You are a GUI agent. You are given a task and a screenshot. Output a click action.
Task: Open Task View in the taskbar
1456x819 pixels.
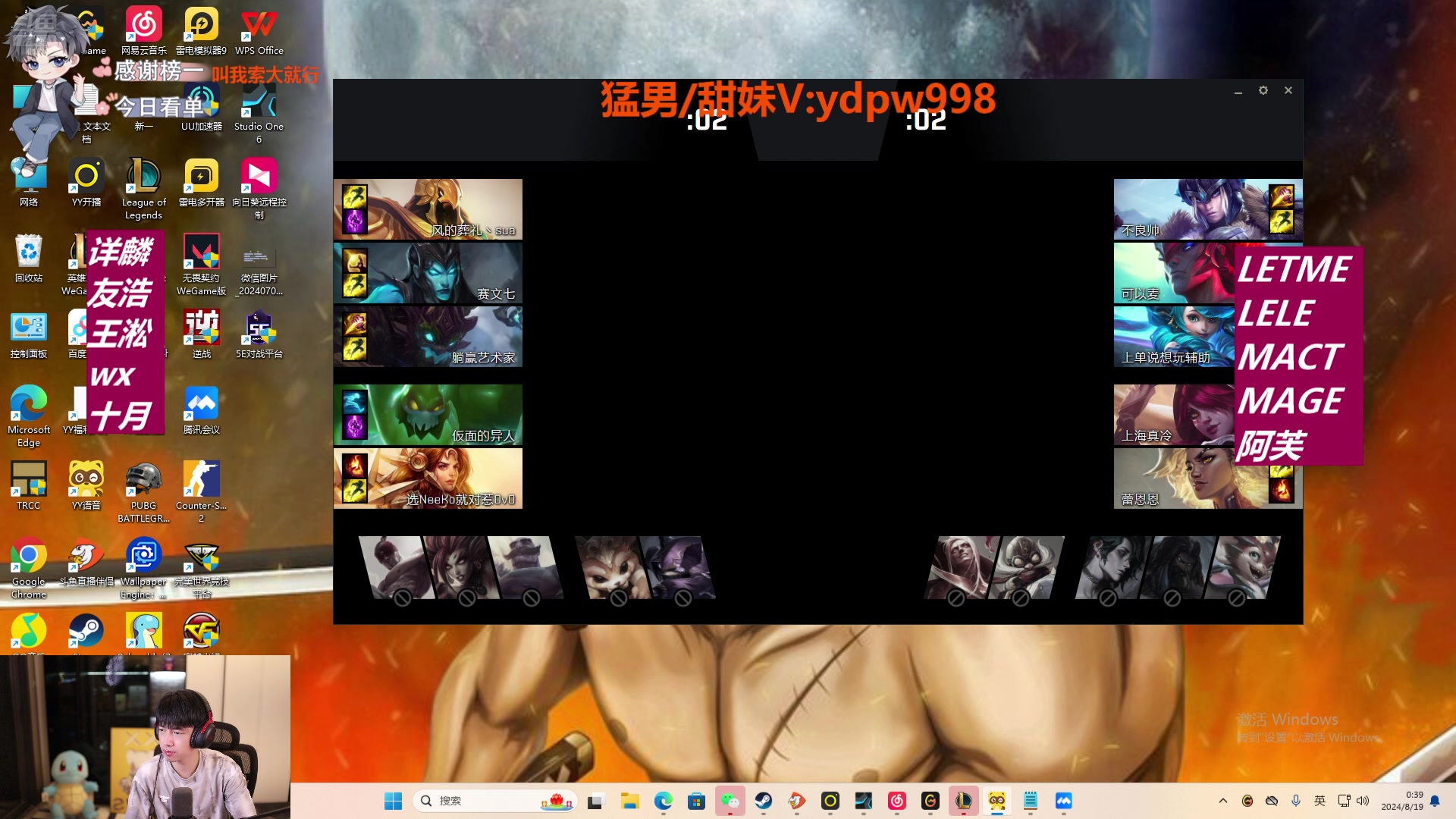(595, 801)
